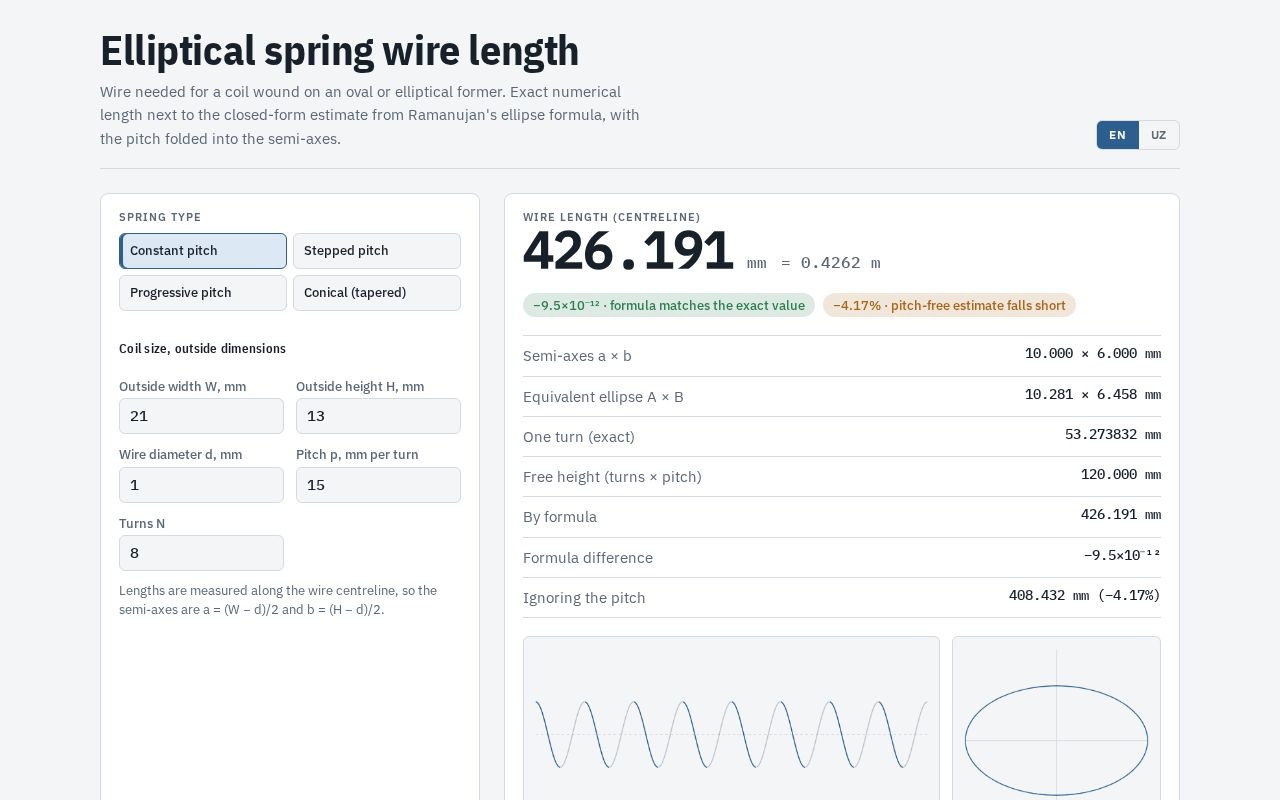Viewport: 1280px width, 800px height.
Task: Click the 'One turn (exact)' row label
Action: pyautogui.click(x=579, y=437)
